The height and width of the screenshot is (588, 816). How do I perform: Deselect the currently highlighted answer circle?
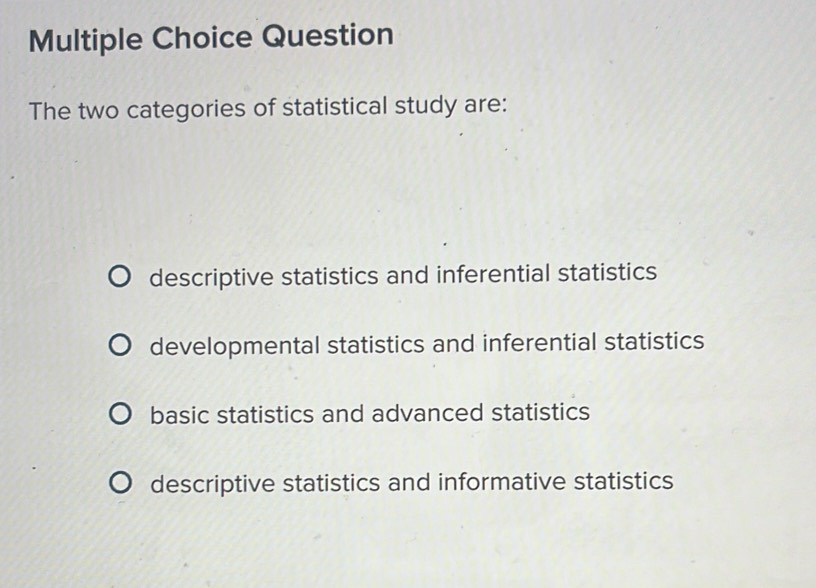pos(121,272)
